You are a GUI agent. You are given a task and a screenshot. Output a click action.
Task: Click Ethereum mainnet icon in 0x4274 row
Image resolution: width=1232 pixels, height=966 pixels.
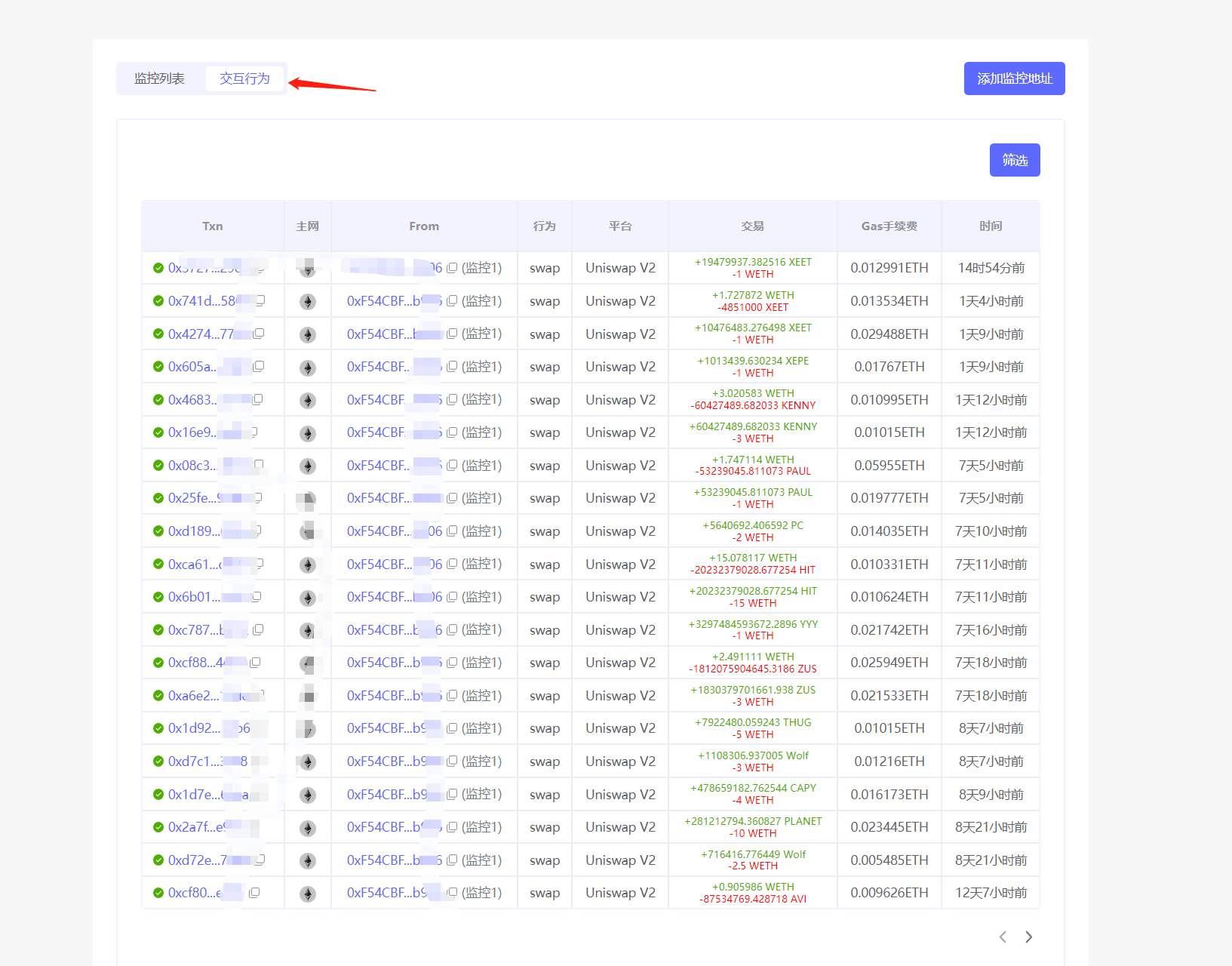(x=308, y=334)
